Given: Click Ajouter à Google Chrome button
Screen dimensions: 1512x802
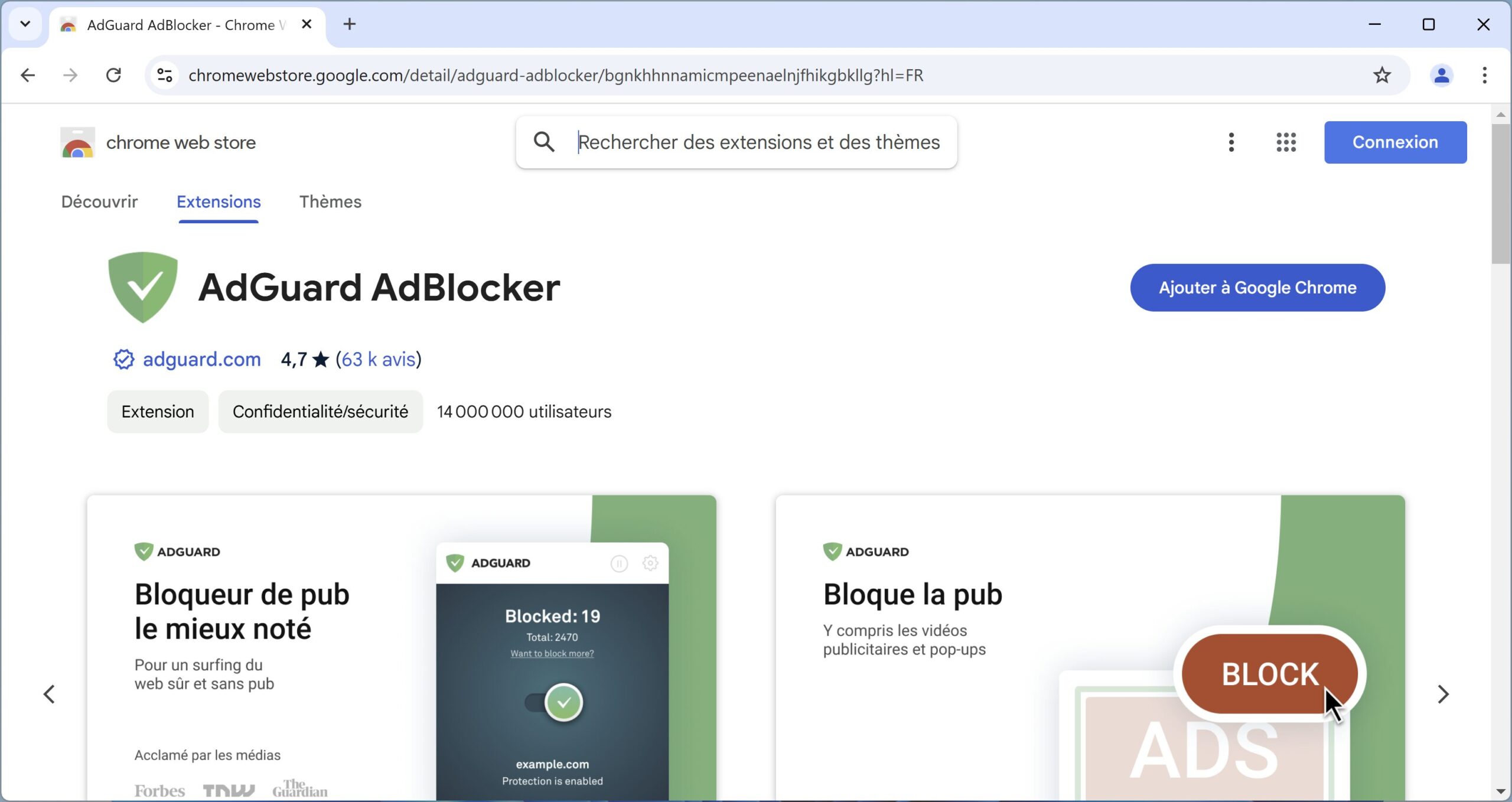Looking at the screenshot, I should 1257,288.
